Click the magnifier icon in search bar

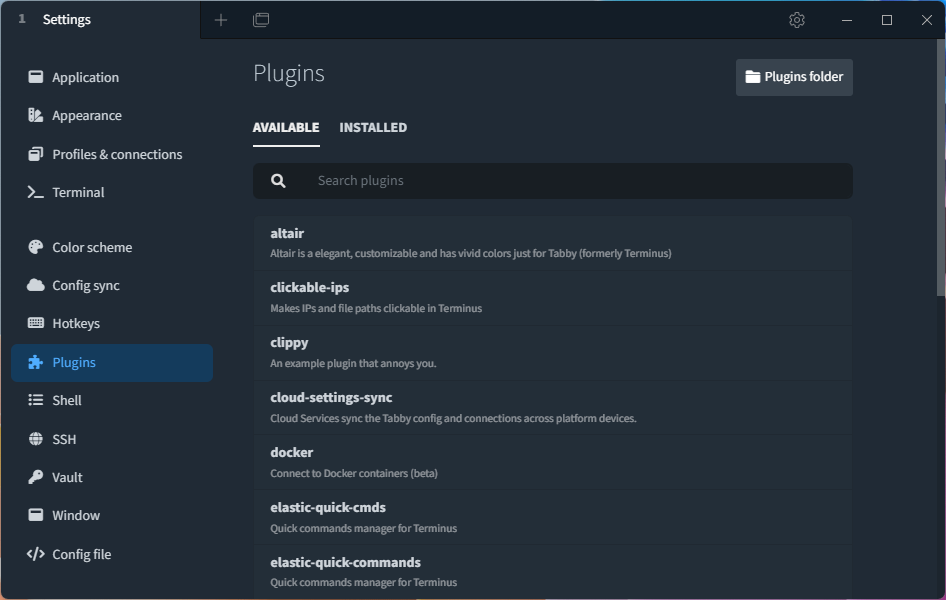[x=278, y=180]
